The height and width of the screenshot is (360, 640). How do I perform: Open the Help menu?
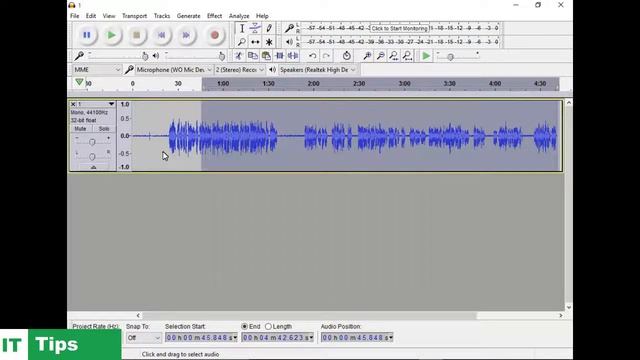[x=262, y=16]
